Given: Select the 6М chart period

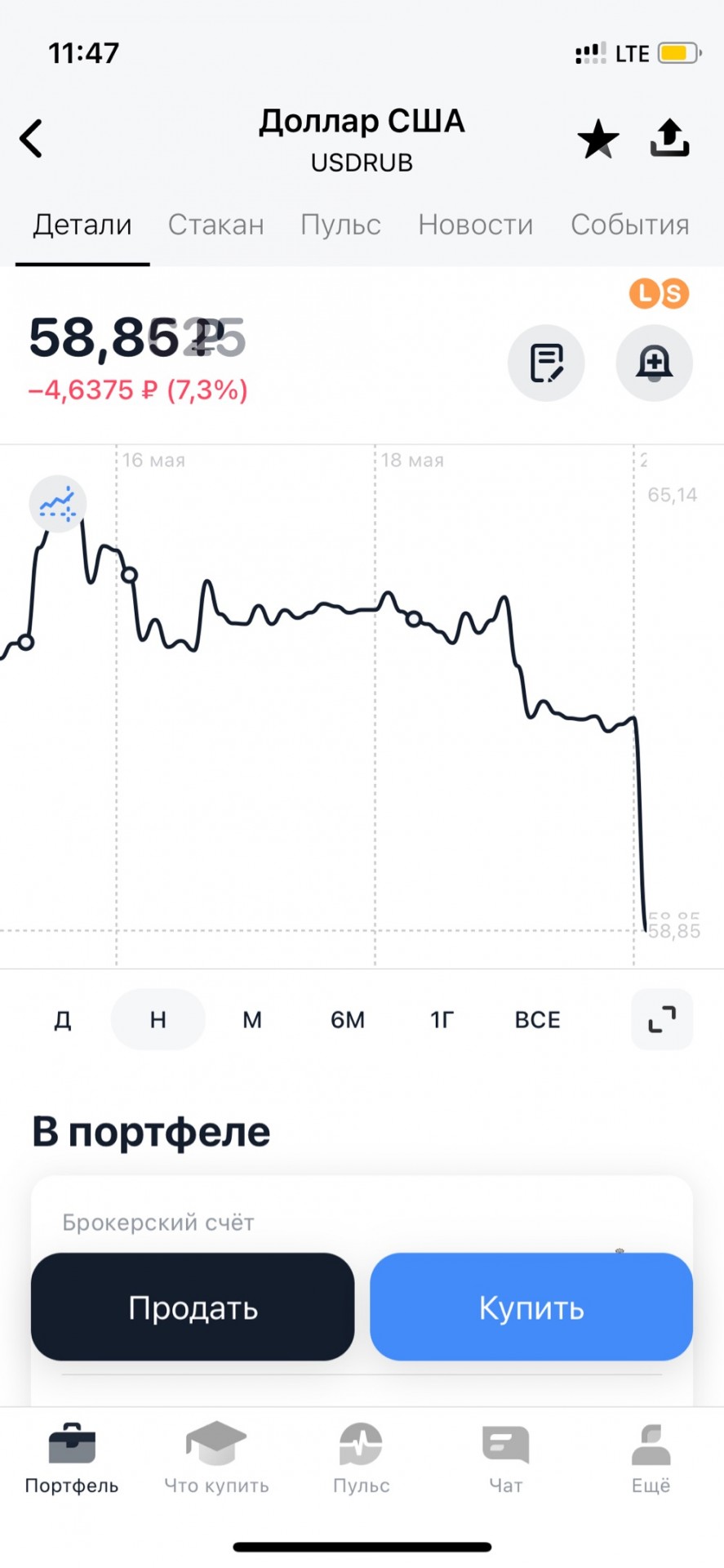Looking at the screenshot, I should (x=348, y=1020).
